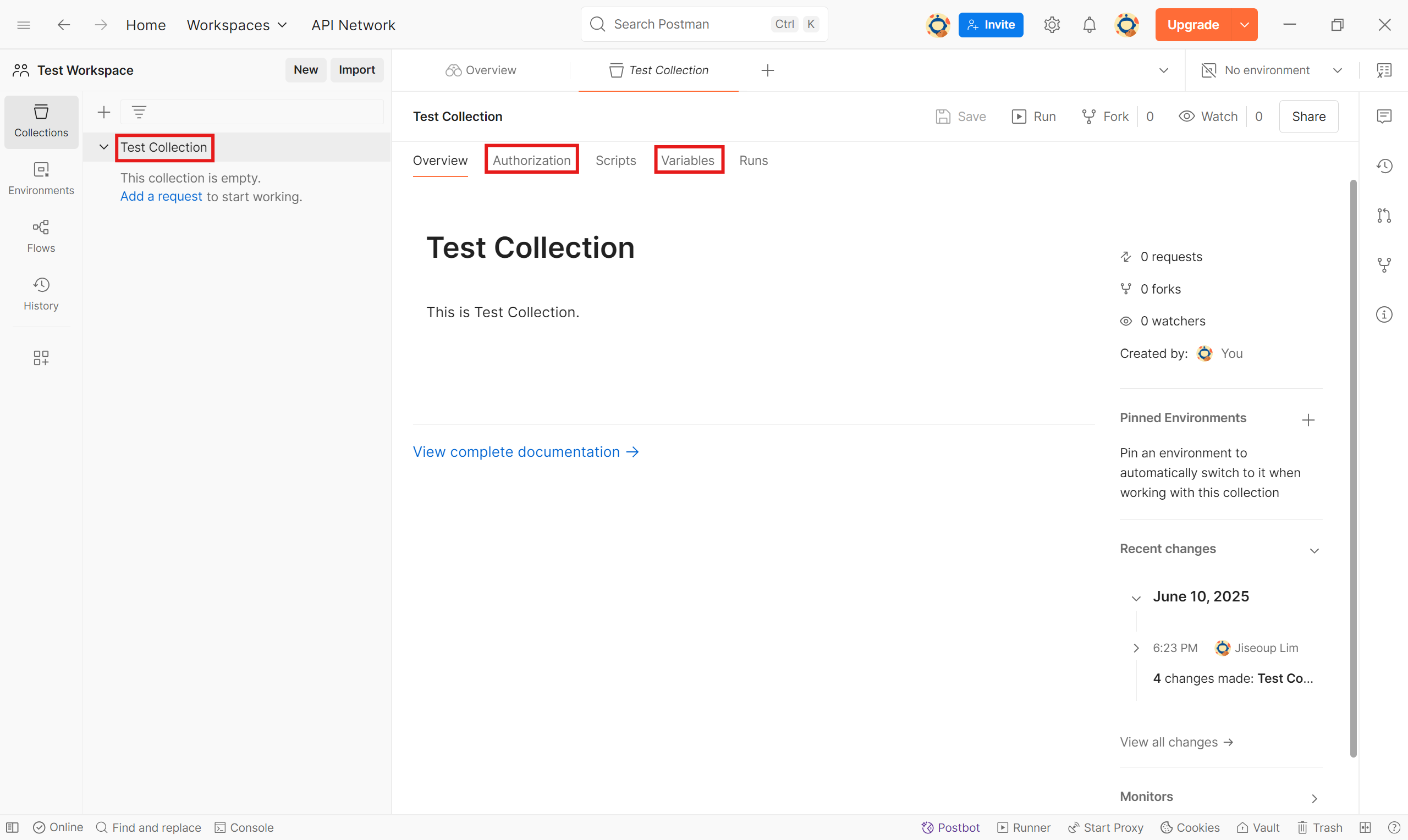Open the two-pane view icon in status bar

click(x=1365, y=827)
